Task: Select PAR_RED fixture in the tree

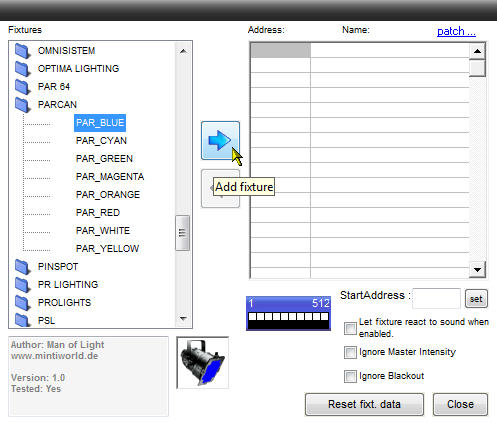Action: coord(98,213)
